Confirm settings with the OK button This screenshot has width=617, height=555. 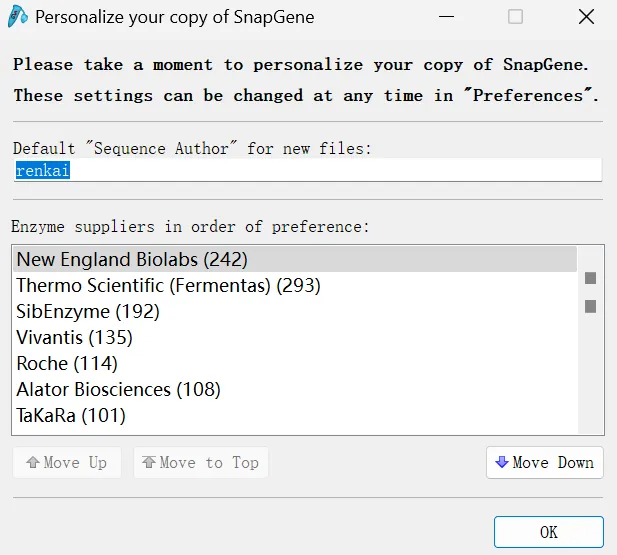(548, 531)
